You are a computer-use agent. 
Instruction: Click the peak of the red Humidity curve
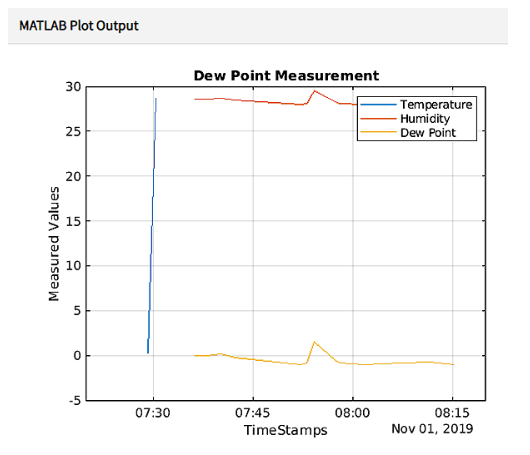click(314, 91)
